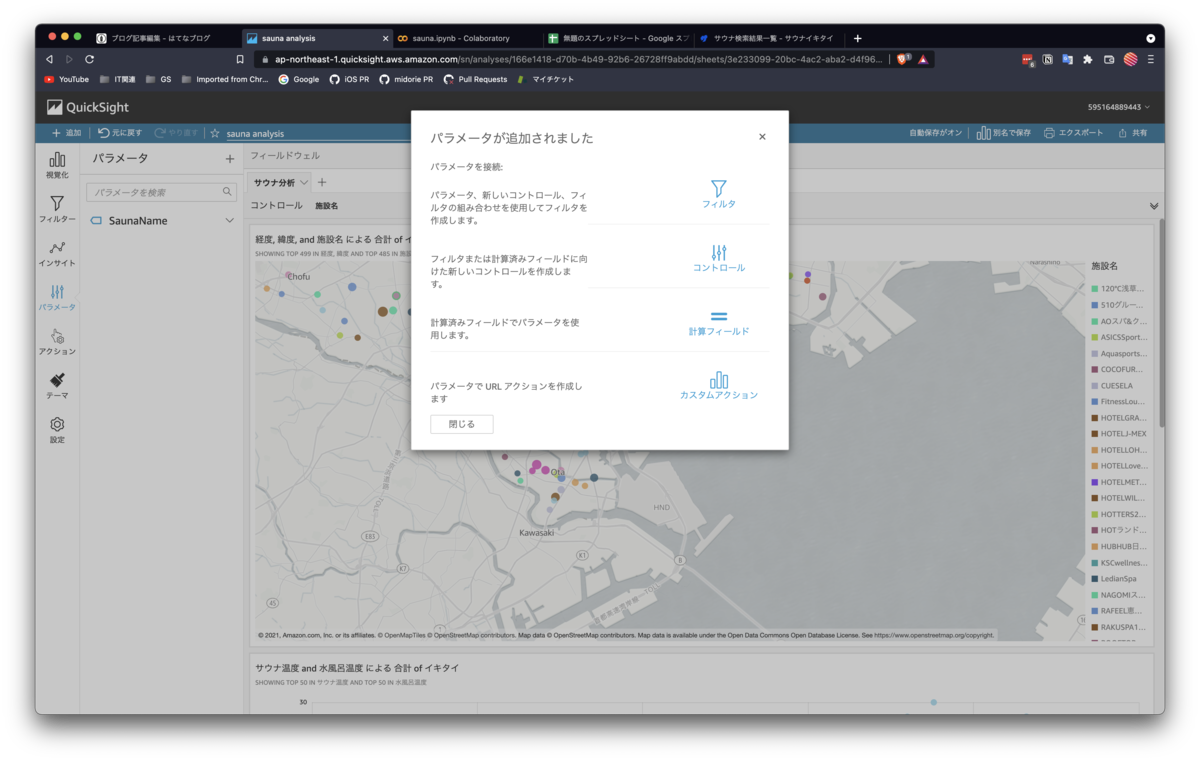Click the QuickSight logo
The width and height of the screenshot is (1200, 761).
coord(88,107)
